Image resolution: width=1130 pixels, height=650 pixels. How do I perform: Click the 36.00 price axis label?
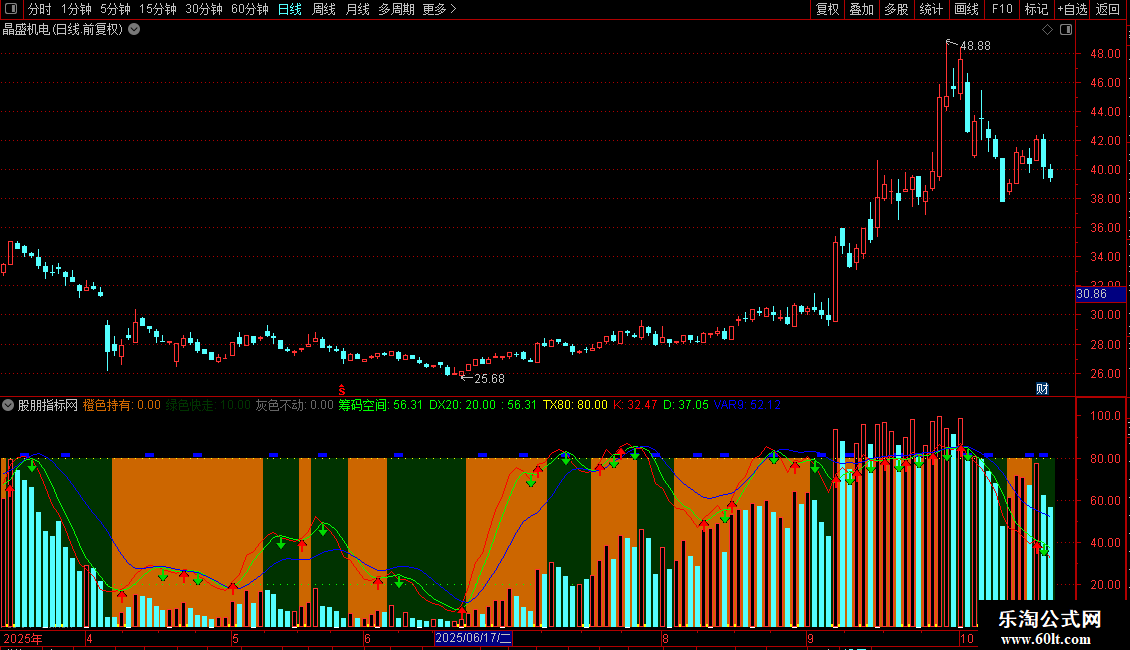[1105, 228]
